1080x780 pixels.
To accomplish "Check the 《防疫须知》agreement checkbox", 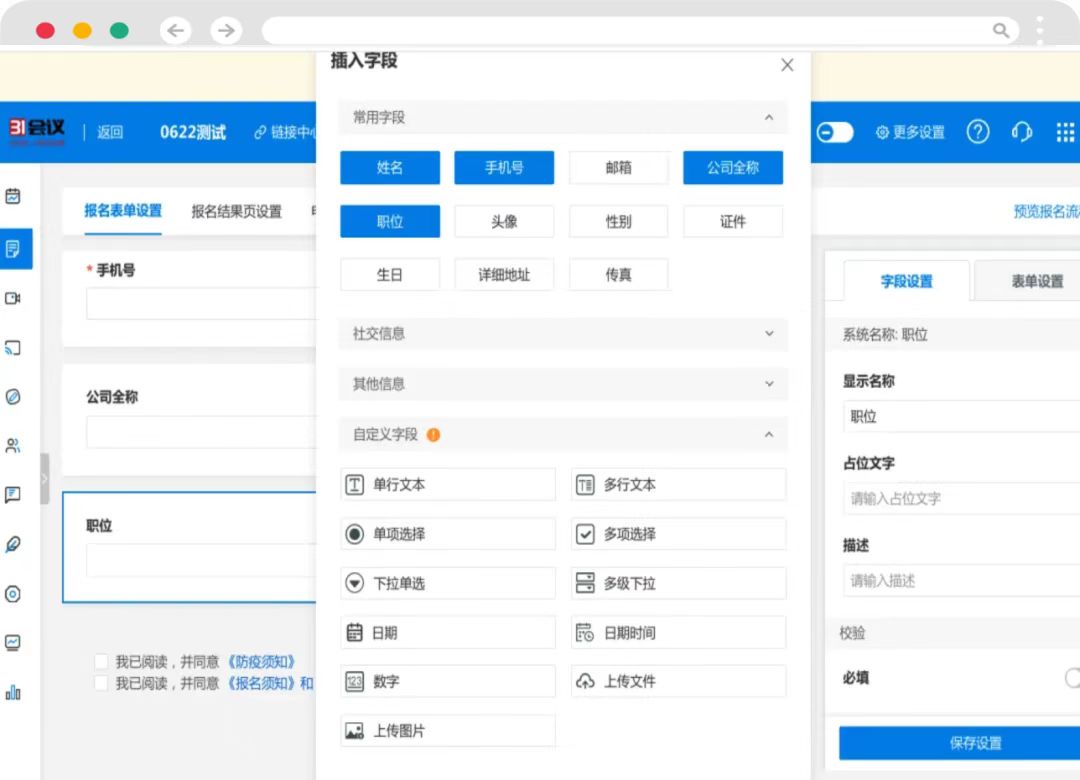I will [101, 661].
